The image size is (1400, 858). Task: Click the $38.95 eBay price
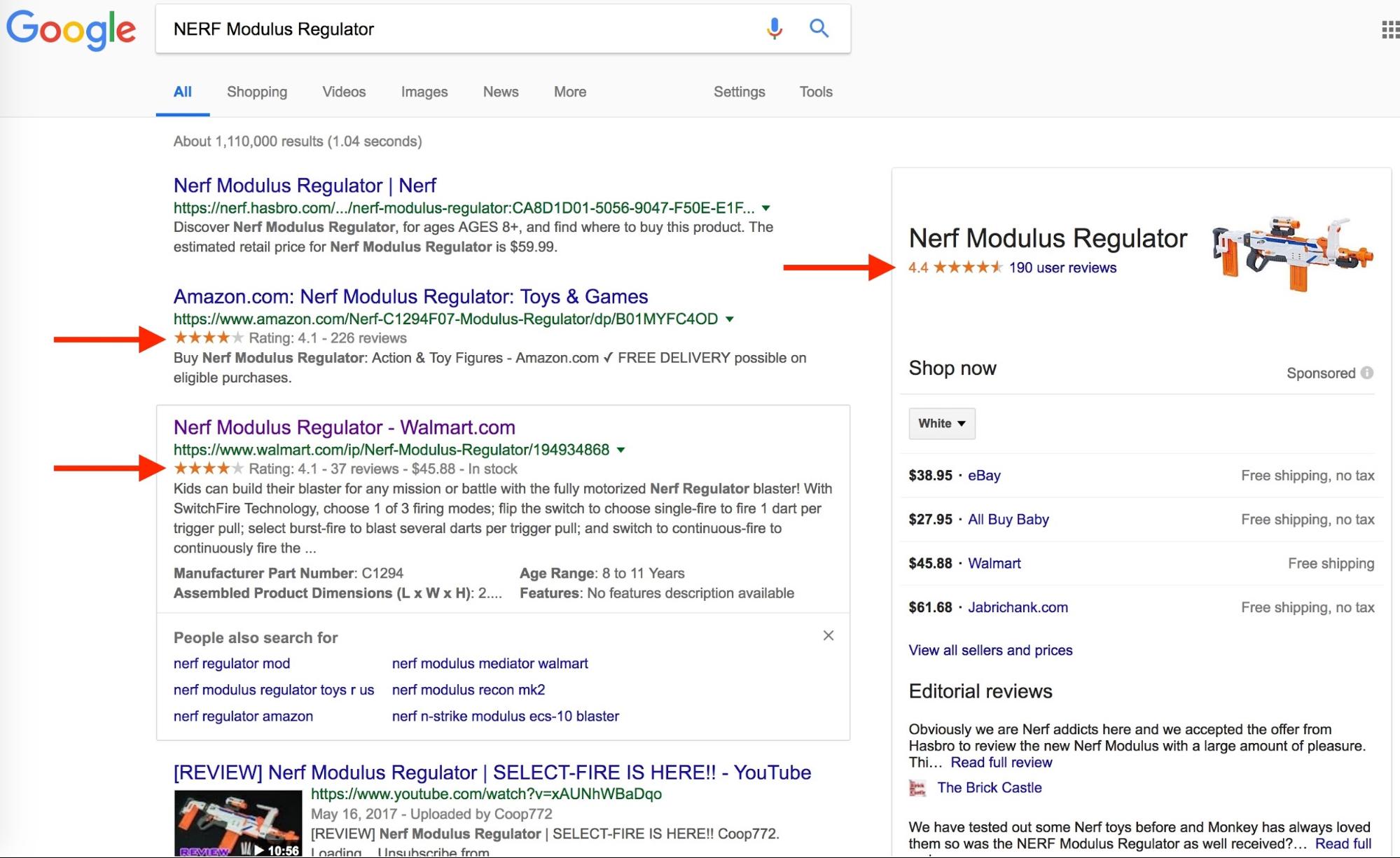(x=930, y=476)
